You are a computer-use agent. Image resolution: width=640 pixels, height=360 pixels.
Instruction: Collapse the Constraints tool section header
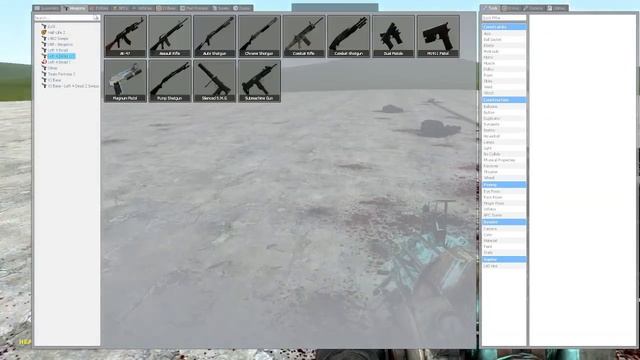[x=504, y=27]
